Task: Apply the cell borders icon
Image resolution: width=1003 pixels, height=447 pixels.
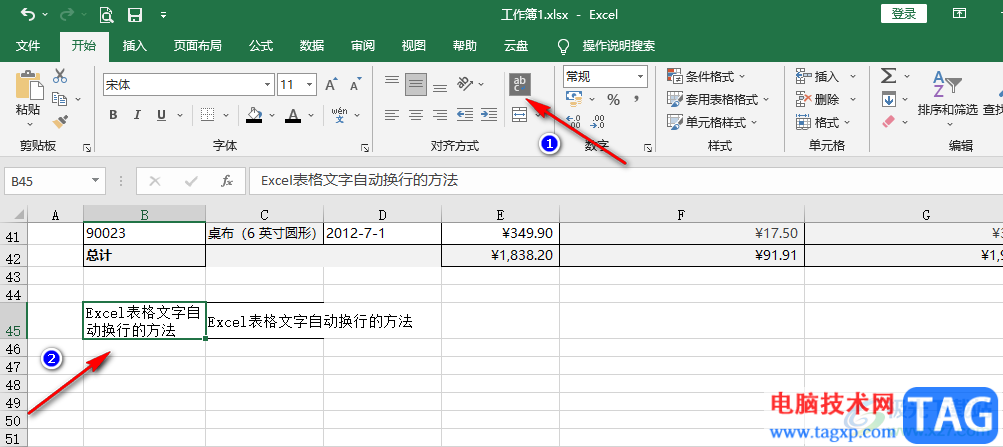Action: pos(207,115)
